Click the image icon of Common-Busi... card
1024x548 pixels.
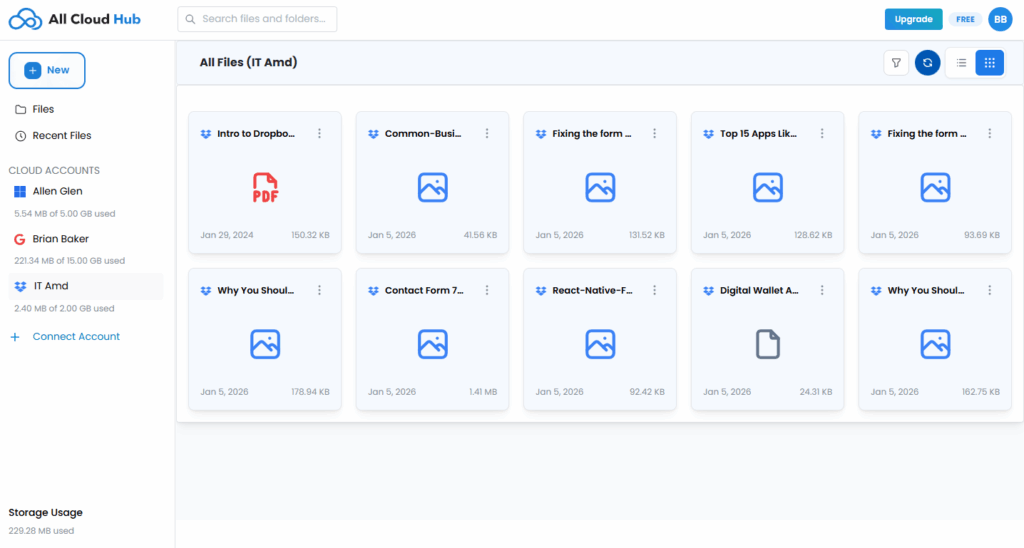pyautogui.click(x=432, y=187)
